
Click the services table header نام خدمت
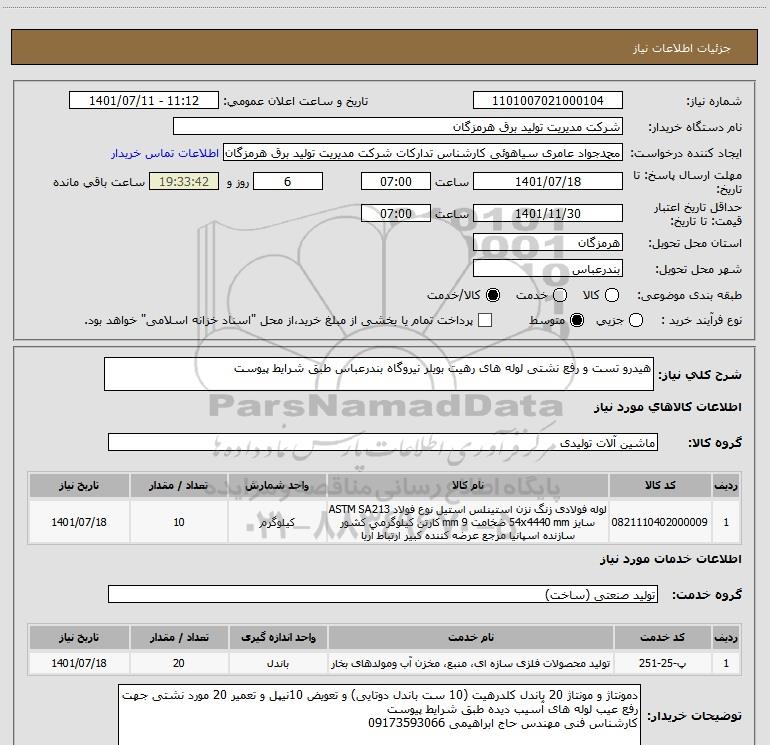coord(470,637)
